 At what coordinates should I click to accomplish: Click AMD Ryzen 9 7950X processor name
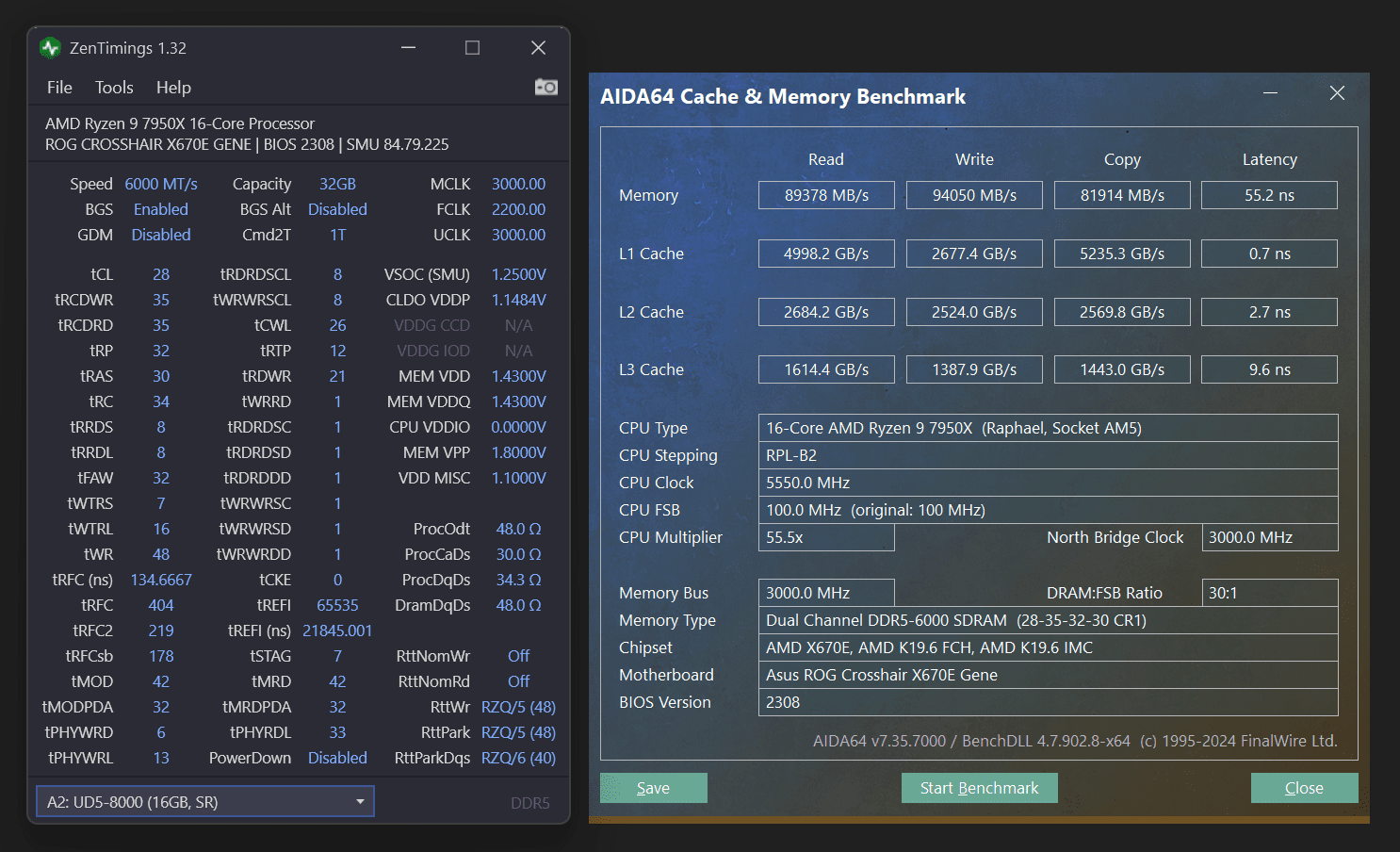[180, 123]
